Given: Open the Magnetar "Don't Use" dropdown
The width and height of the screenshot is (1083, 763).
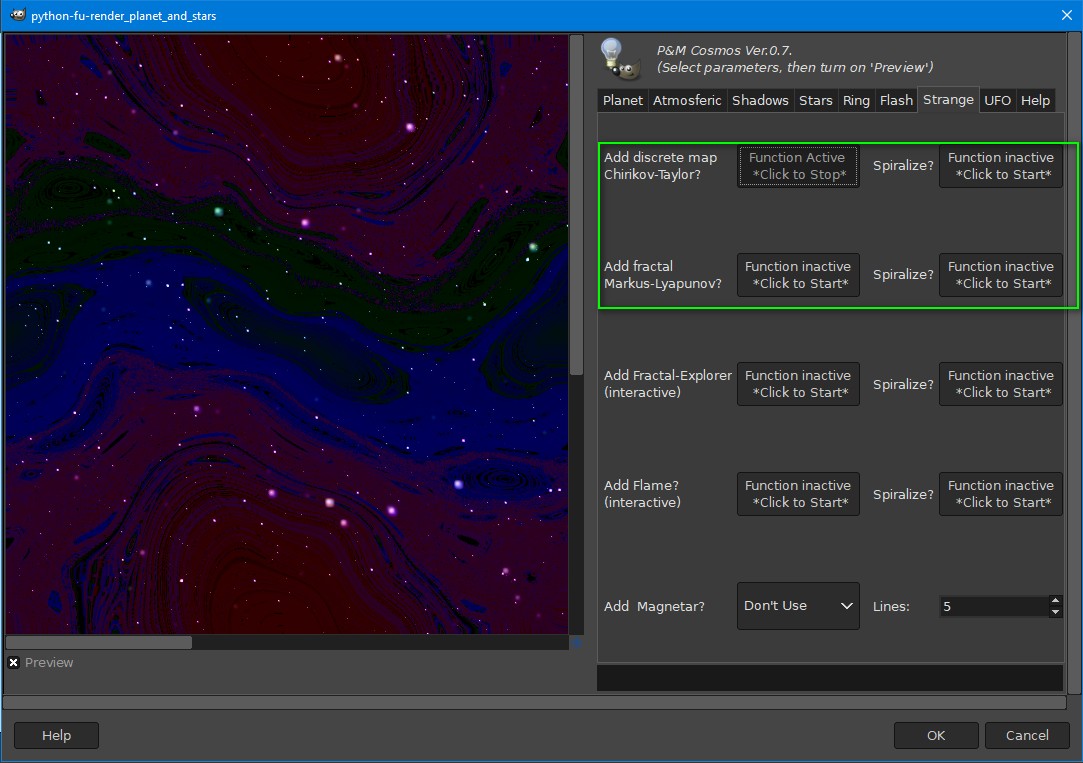Looking at the screenshot, I should pos(798,606).
